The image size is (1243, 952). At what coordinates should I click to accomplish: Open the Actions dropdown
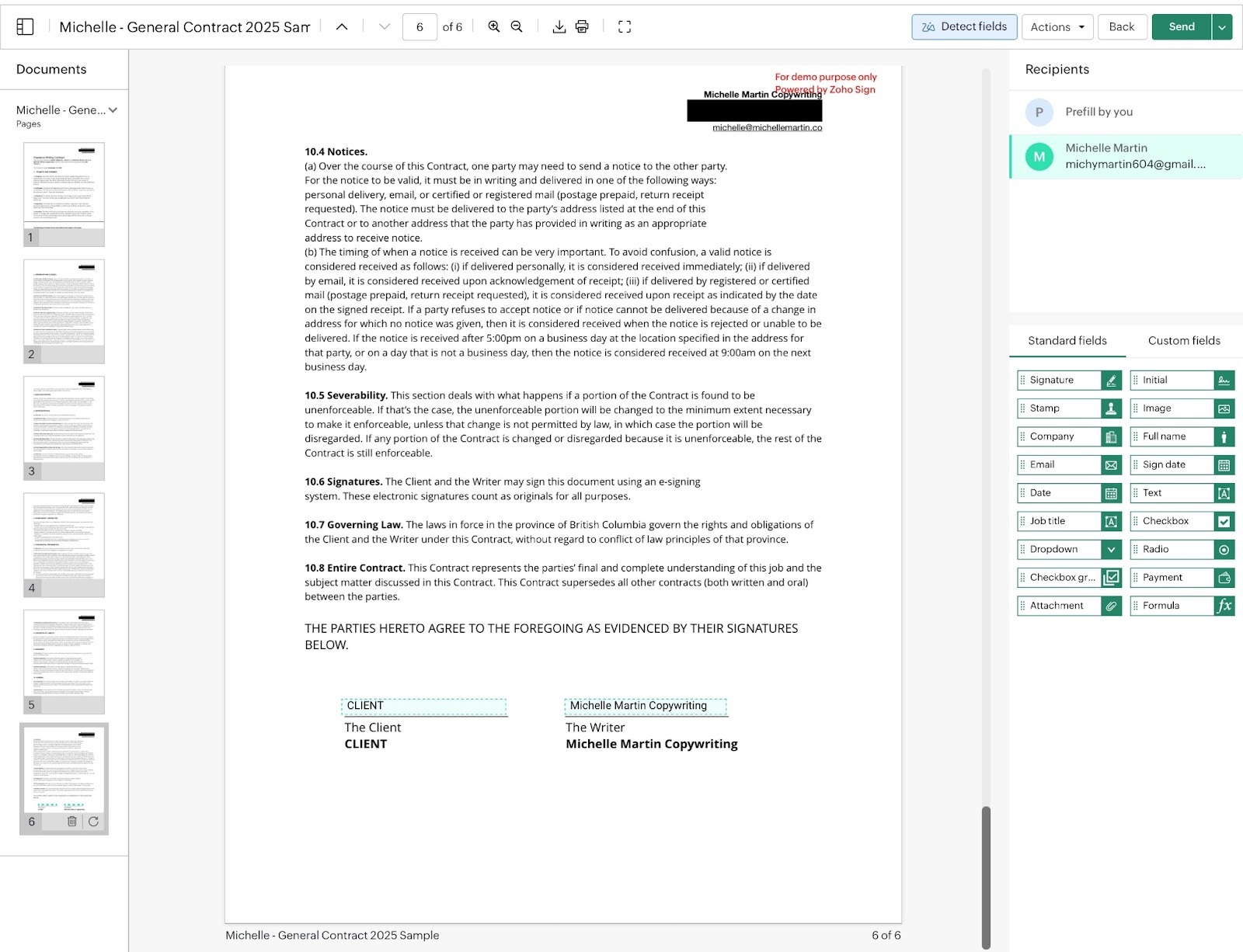(1057, 26)
